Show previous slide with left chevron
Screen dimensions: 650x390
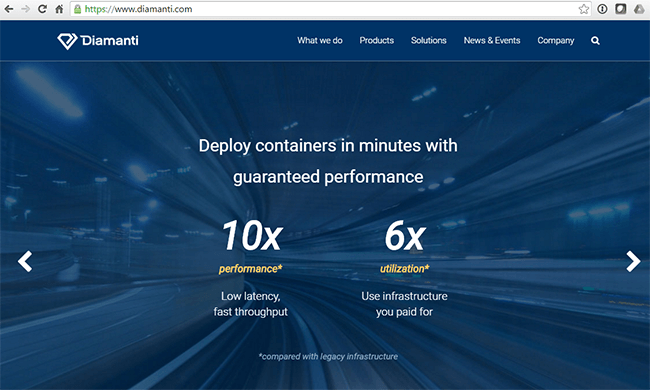coord(25,261)
